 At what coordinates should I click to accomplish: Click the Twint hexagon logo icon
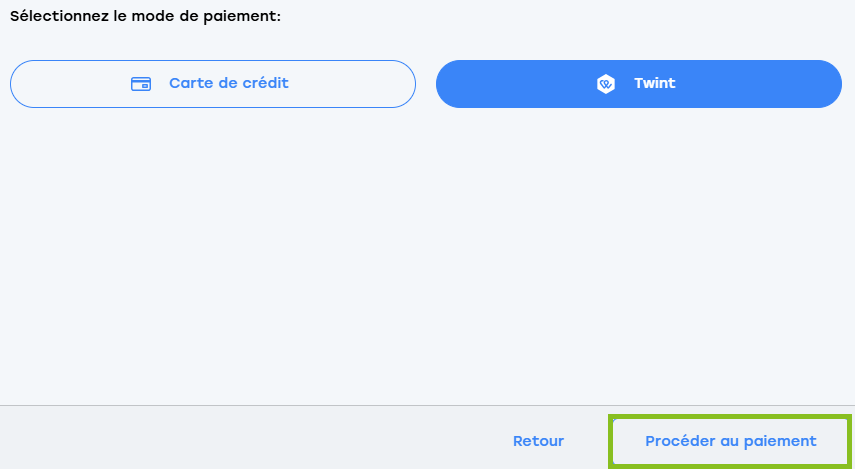point(606,84)
